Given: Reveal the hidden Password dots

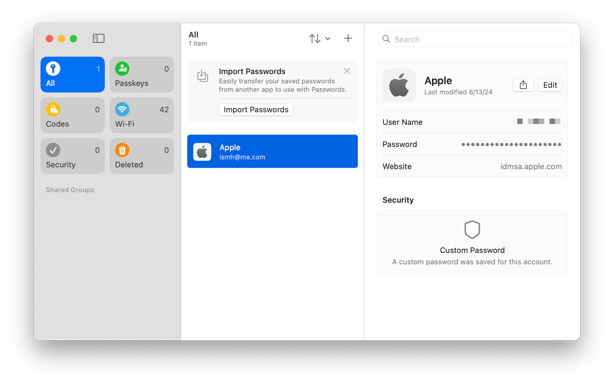Looking at the screenshot, I should 511,145.
